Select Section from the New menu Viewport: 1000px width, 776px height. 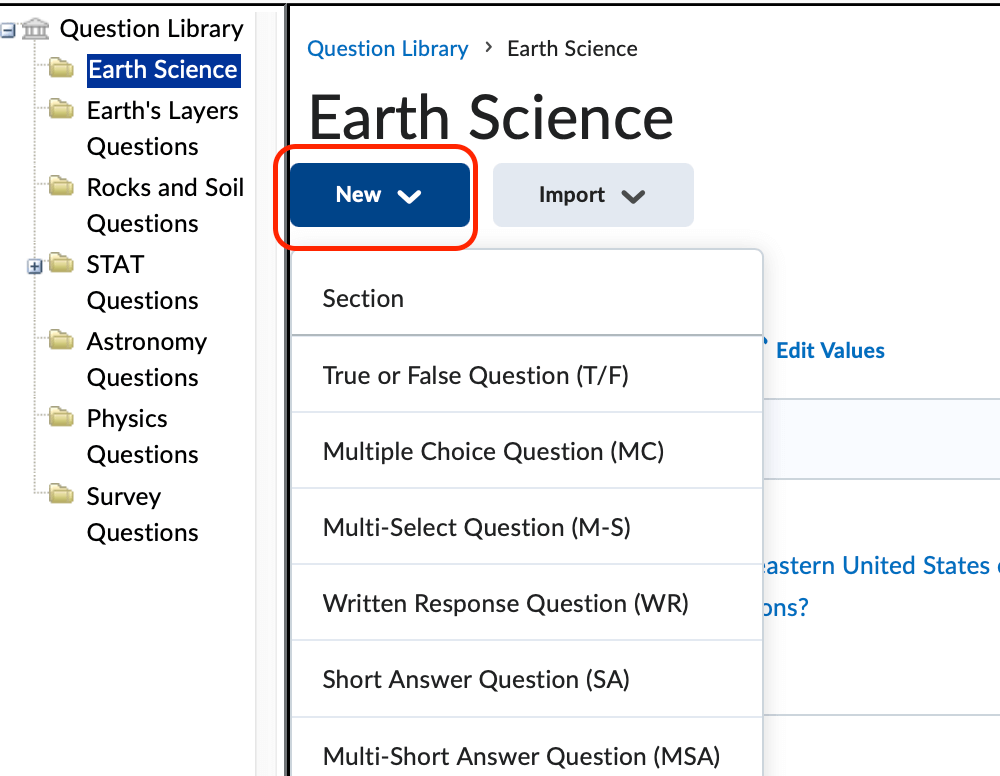point(363,298)
